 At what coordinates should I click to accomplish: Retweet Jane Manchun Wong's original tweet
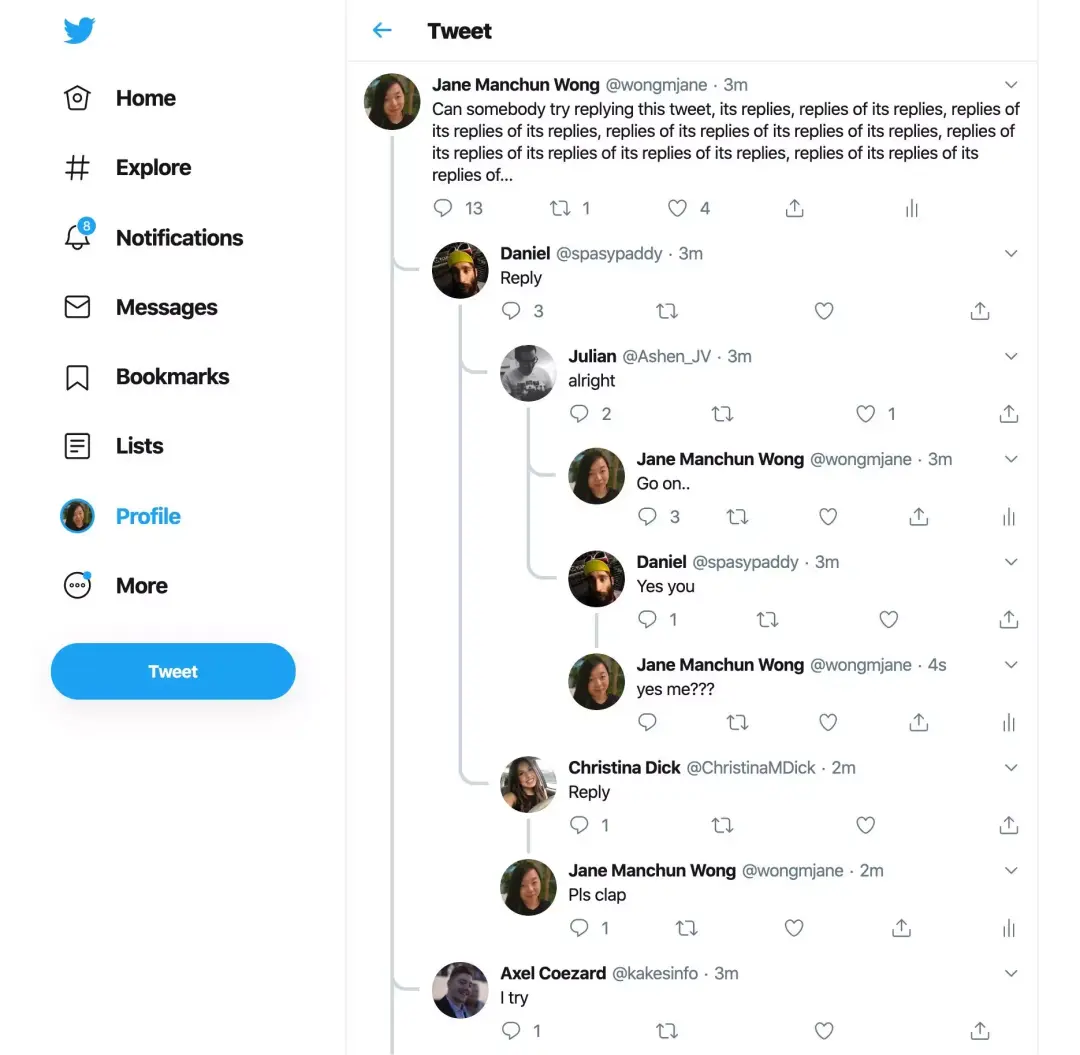[x=560, y=208]
